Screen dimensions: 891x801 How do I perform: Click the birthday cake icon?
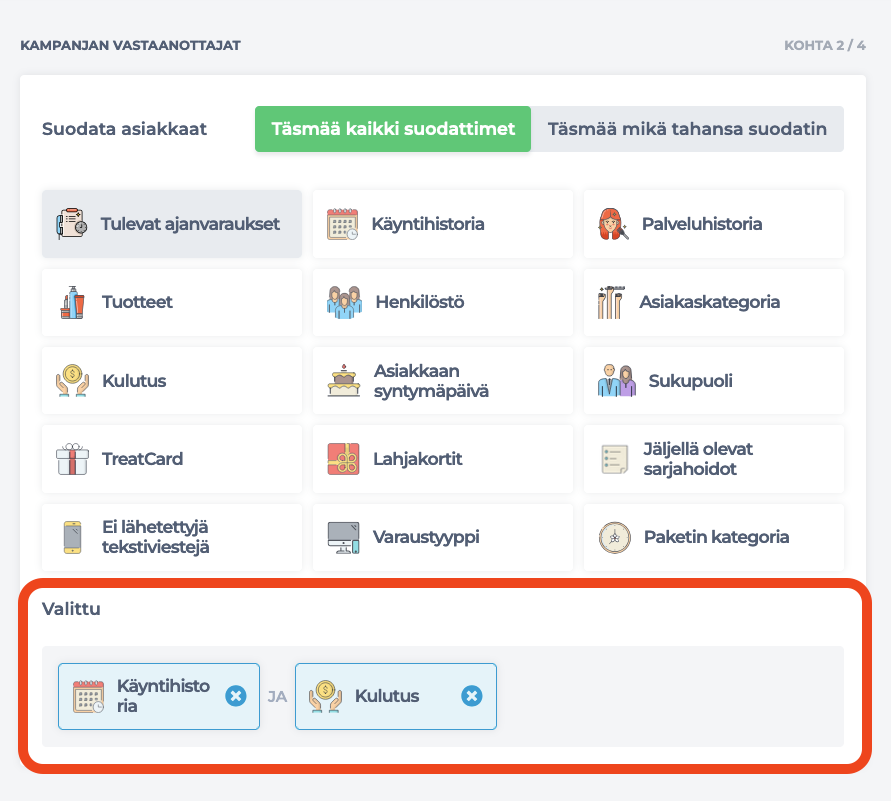[x=343, y=381]
